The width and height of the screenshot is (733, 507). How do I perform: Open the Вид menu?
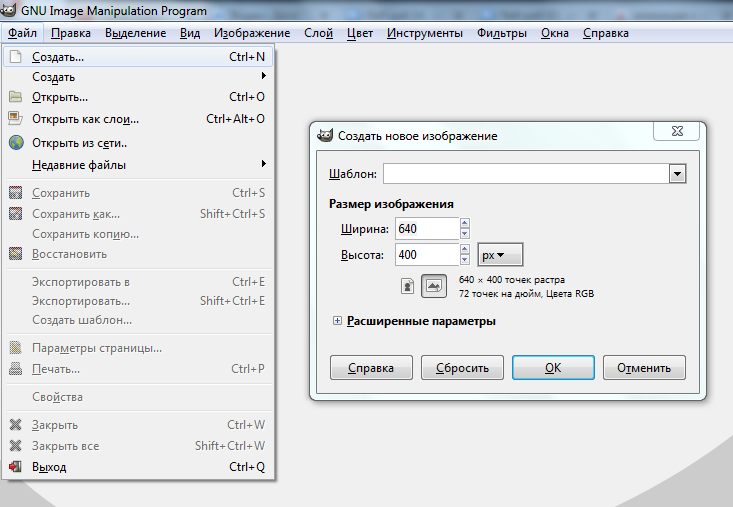190,33
